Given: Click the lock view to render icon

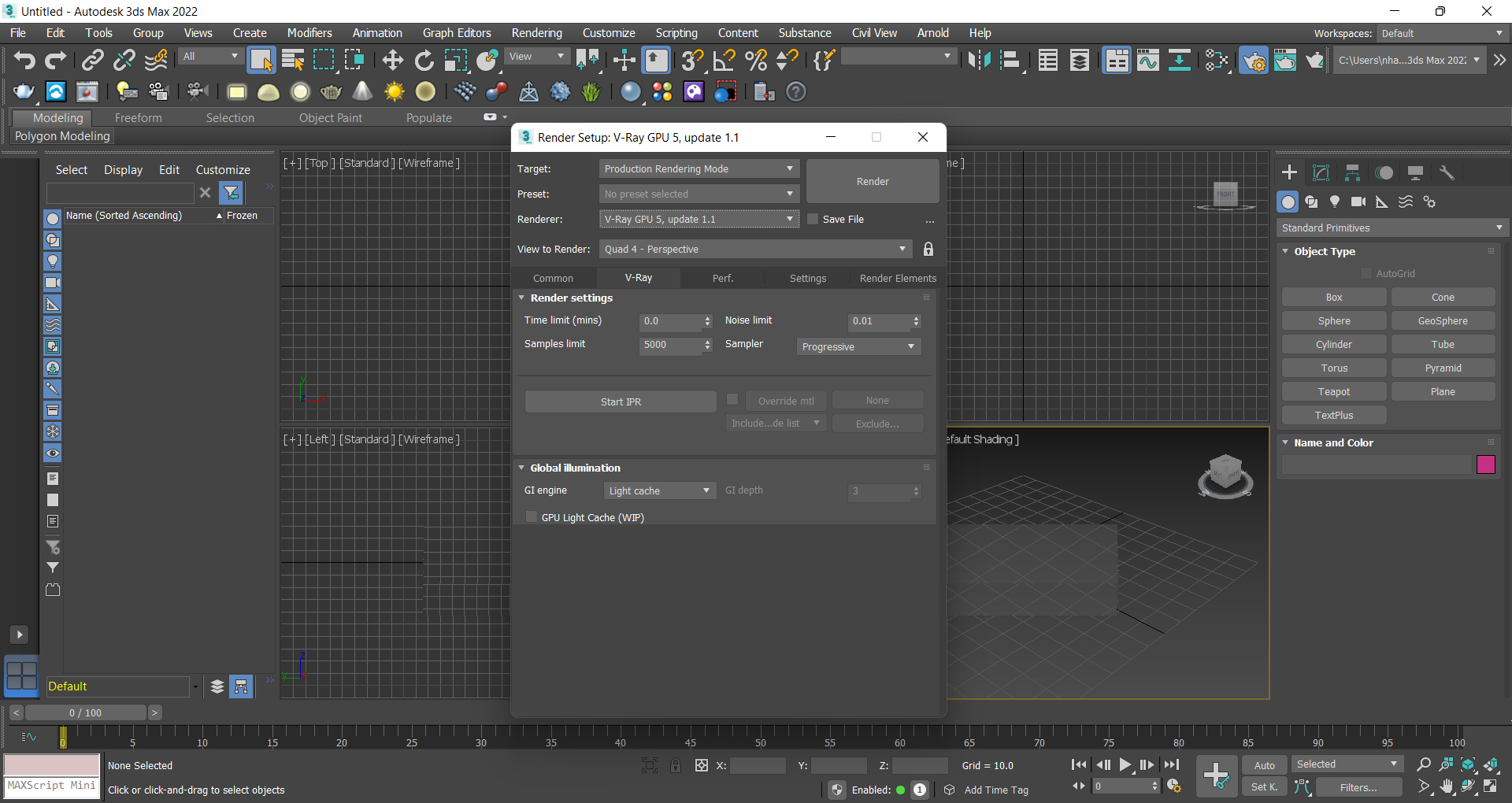Looking at the screenshot, I should pyautogui.click(x=928, y=250).
